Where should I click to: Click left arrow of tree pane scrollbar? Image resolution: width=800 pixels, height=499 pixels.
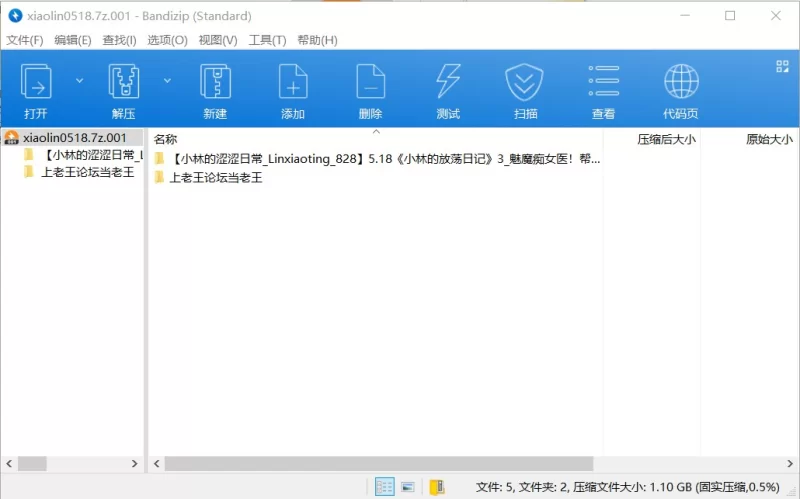click(9, 463)
